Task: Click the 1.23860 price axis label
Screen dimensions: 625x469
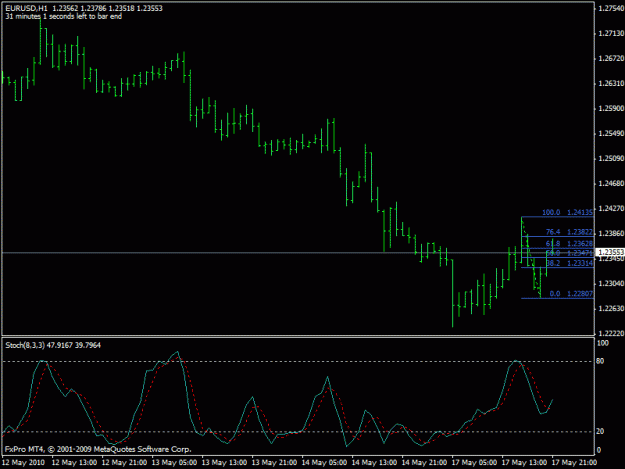Action: (x=611, y=234)
